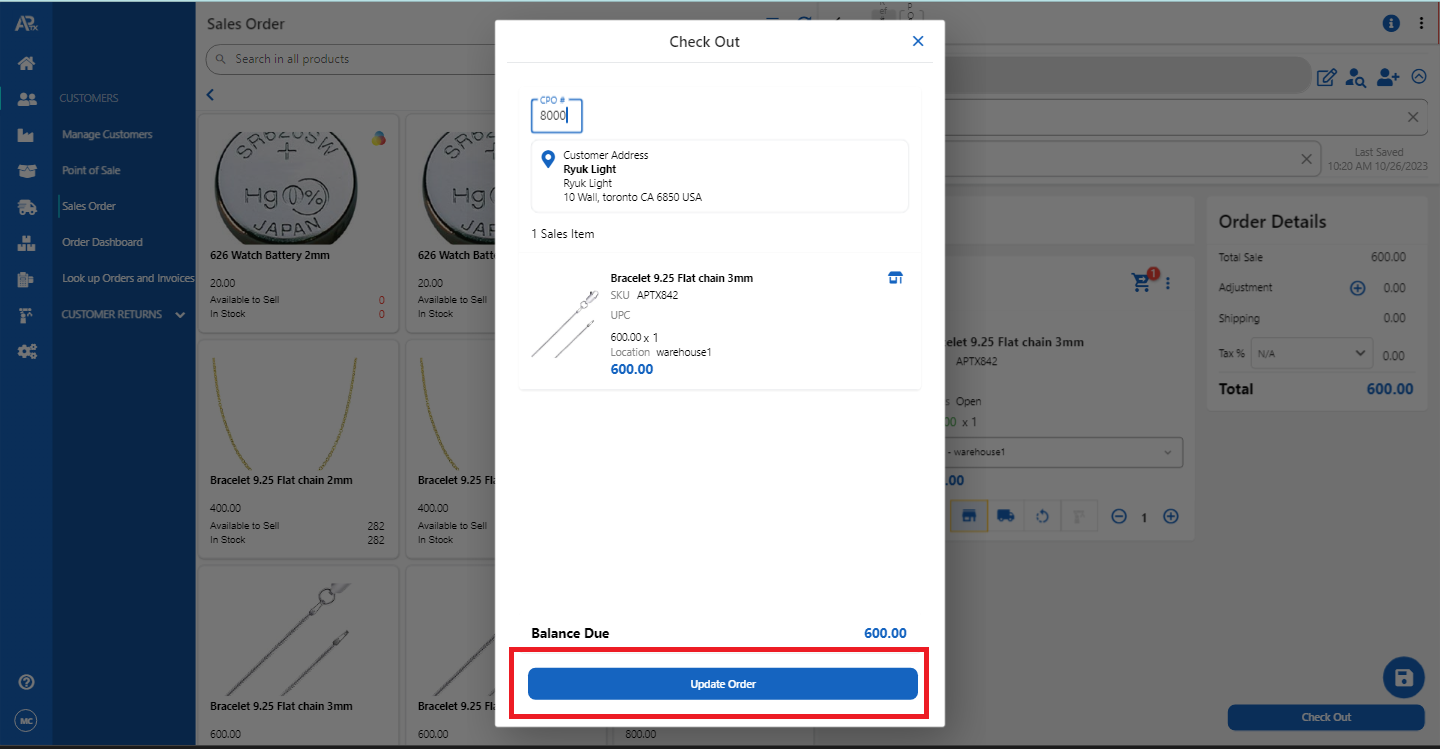Click the CPO # input field

pos(556,116)
